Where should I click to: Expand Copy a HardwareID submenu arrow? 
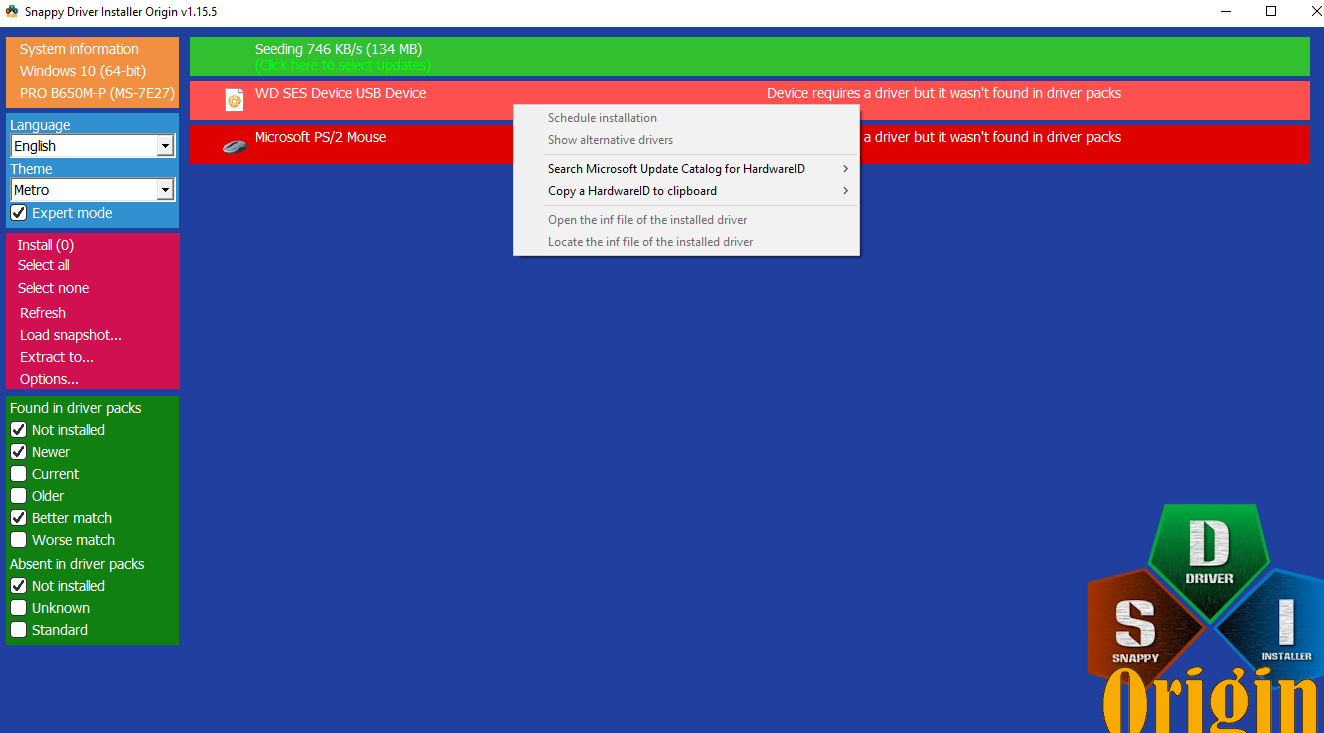(846, 191)
